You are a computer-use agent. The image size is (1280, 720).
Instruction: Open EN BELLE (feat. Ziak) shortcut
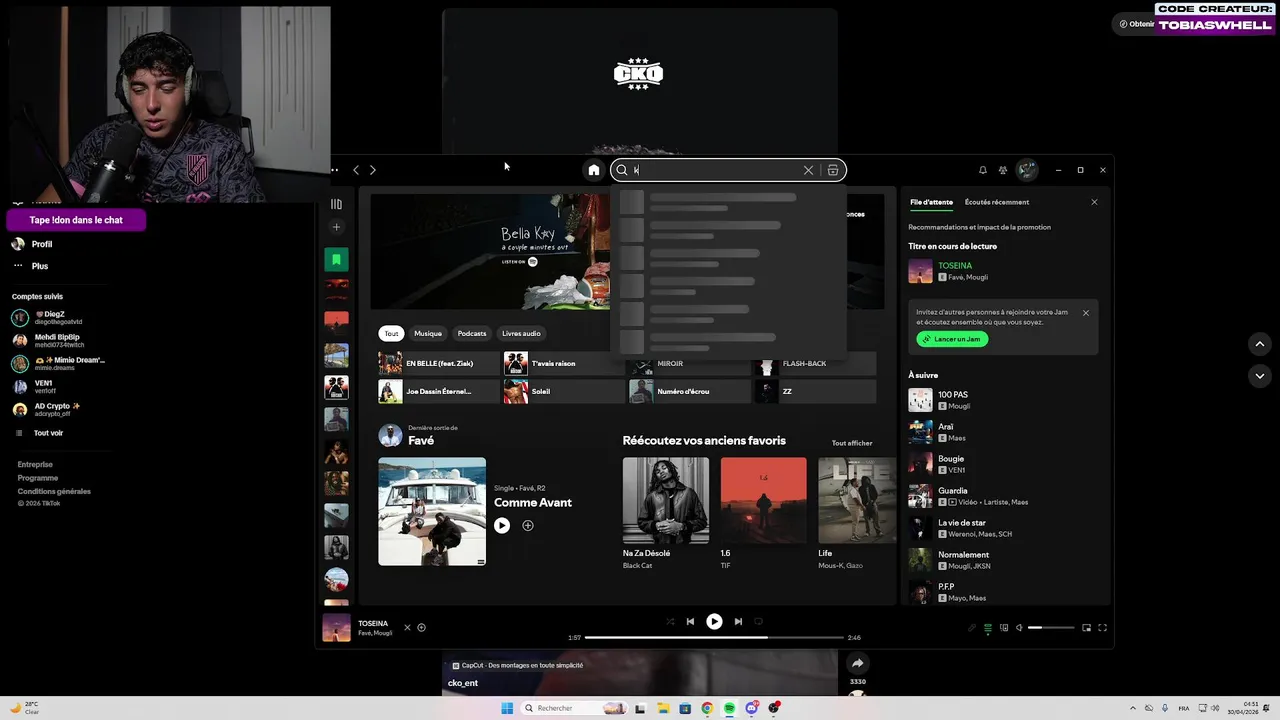[439, 363]
